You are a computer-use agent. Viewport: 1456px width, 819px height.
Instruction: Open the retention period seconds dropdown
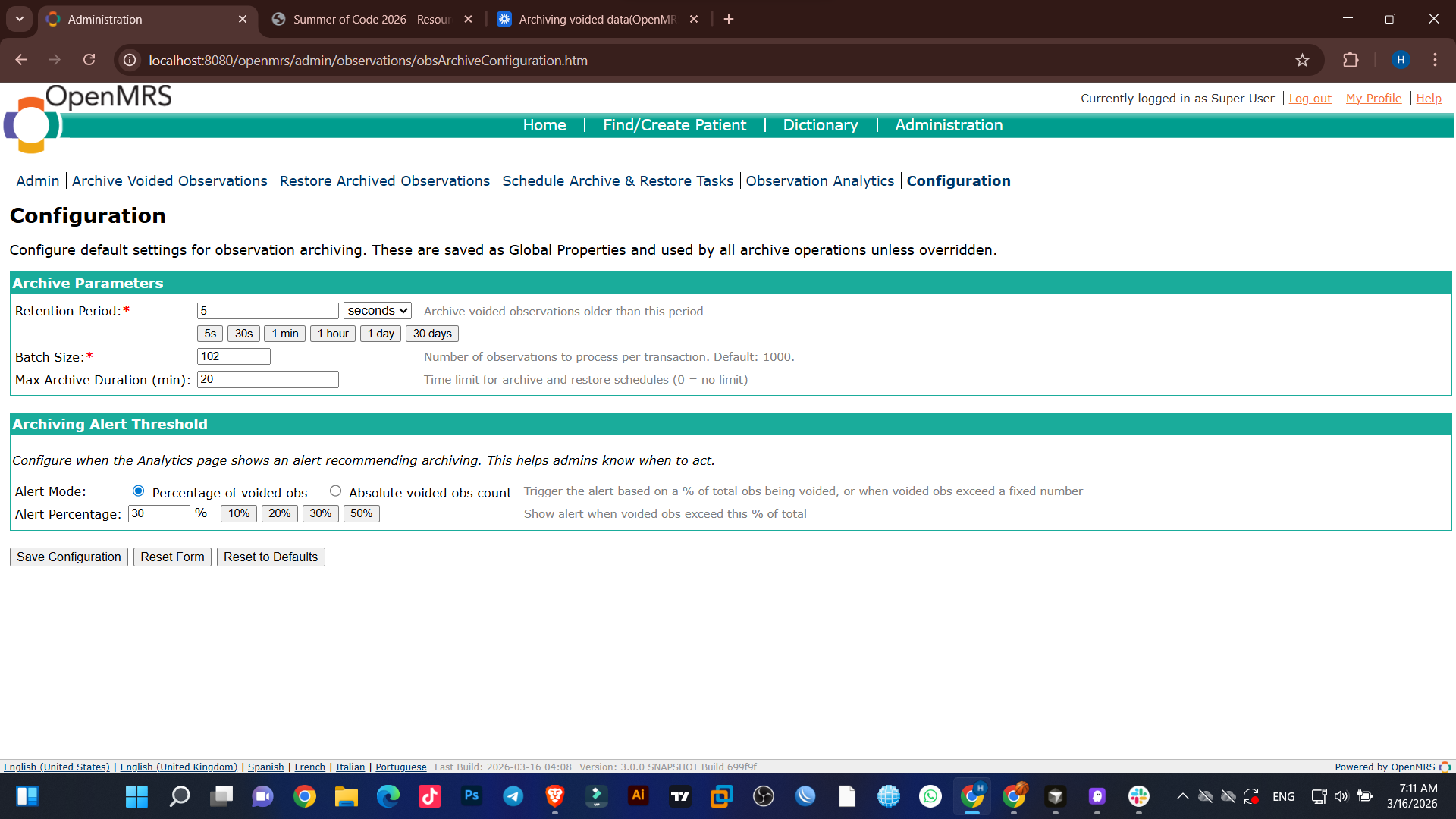(377, 311)
